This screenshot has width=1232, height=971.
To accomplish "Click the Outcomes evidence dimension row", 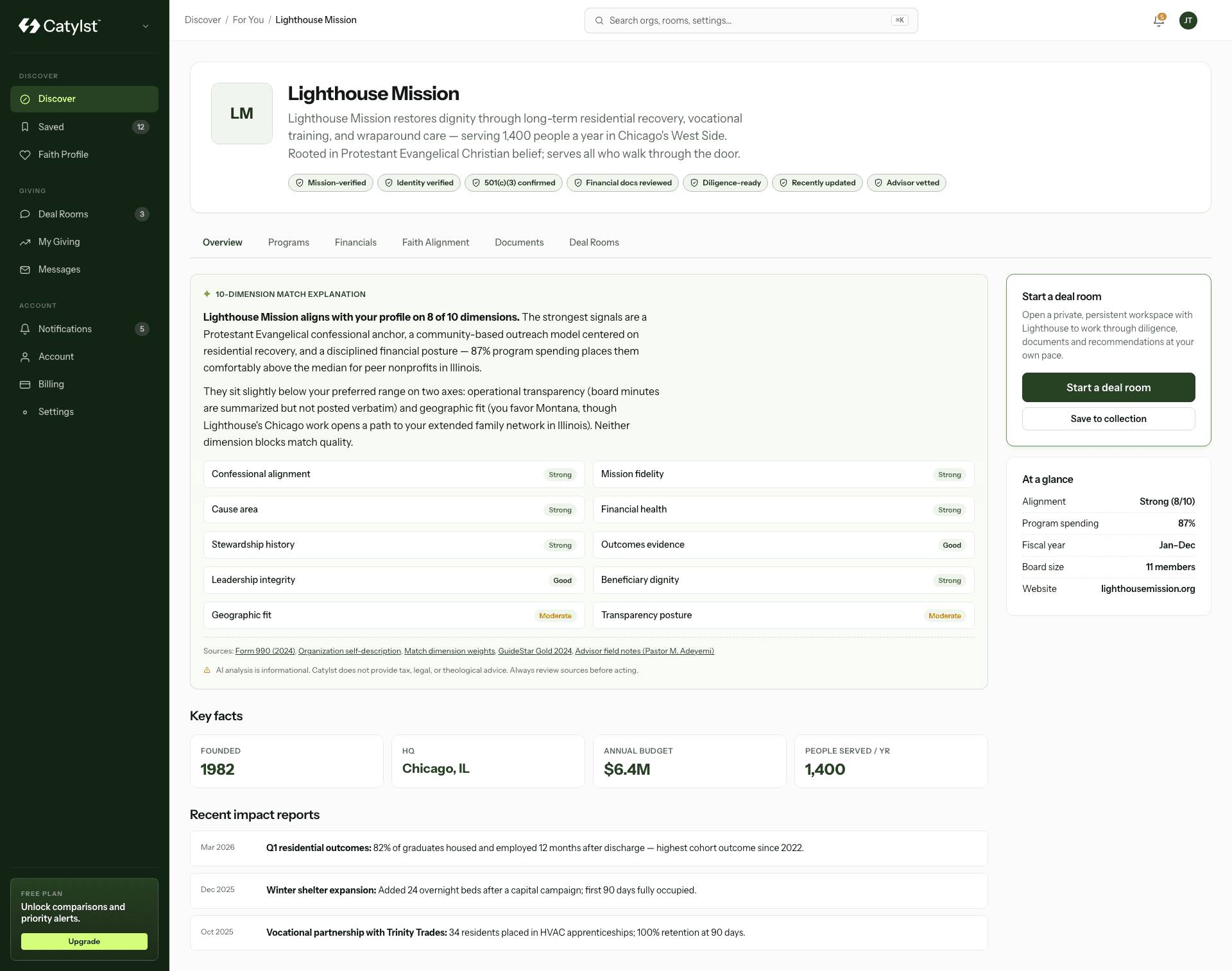I will (783, 545).
